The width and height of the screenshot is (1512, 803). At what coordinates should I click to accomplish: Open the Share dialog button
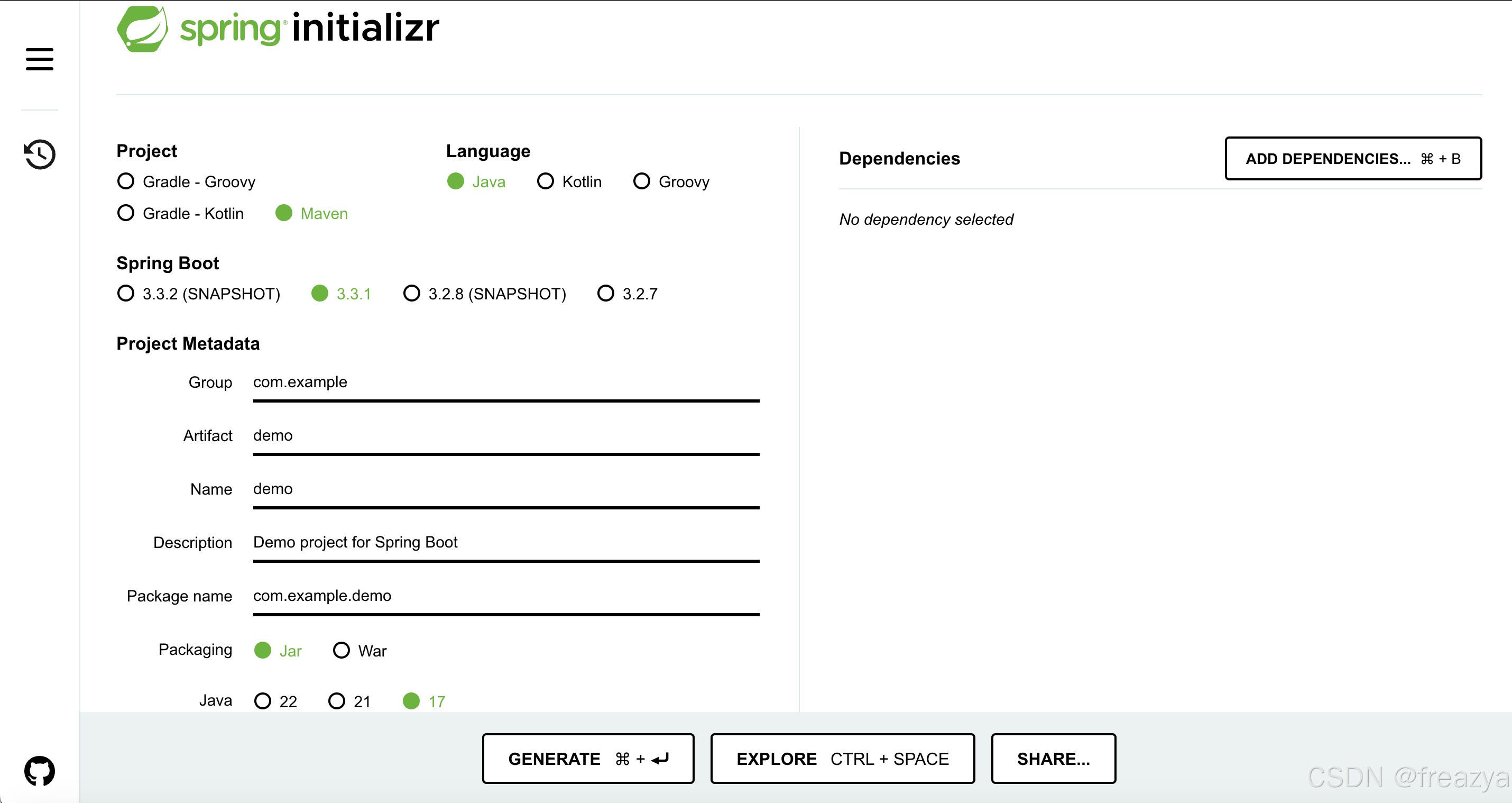tap(1053, 759)
